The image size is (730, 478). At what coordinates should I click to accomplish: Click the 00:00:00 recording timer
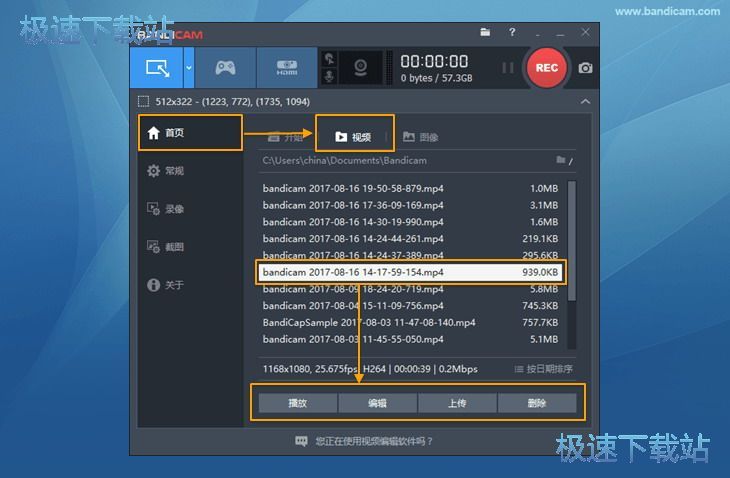[434, 61]
